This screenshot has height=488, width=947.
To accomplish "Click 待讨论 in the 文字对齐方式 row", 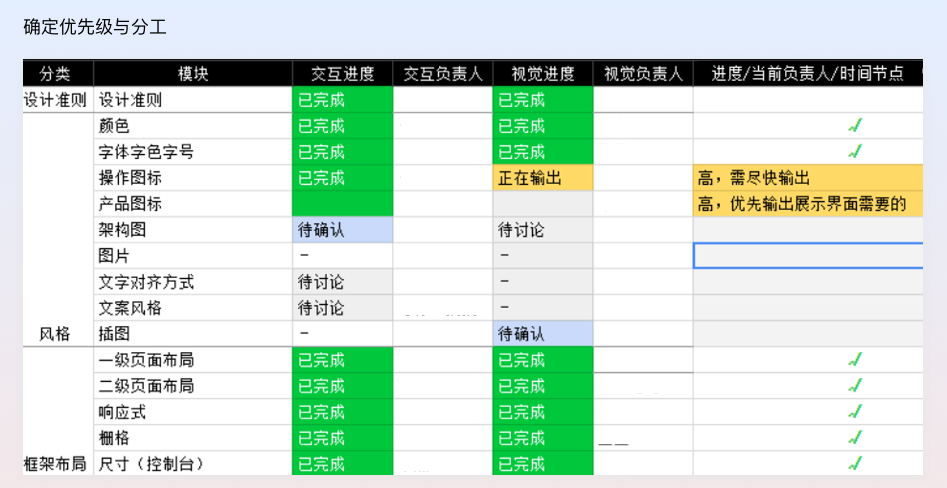I will pyautogui.click(x=342, y=281).
